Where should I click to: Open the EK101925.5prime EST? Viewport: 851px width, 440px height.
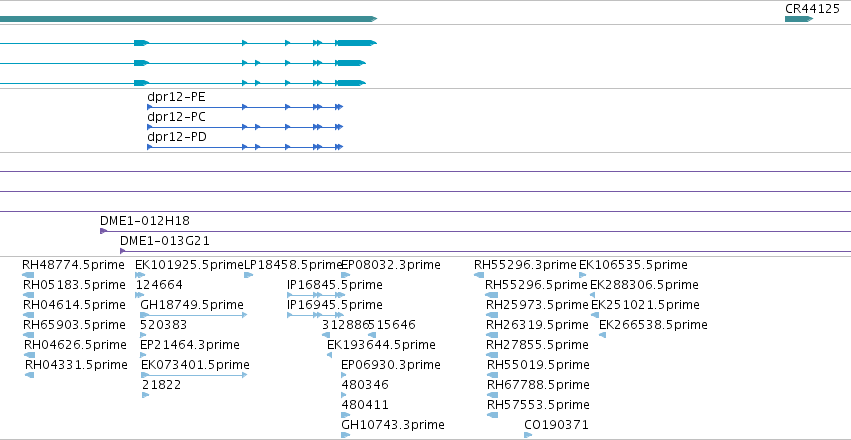(189, 265)
